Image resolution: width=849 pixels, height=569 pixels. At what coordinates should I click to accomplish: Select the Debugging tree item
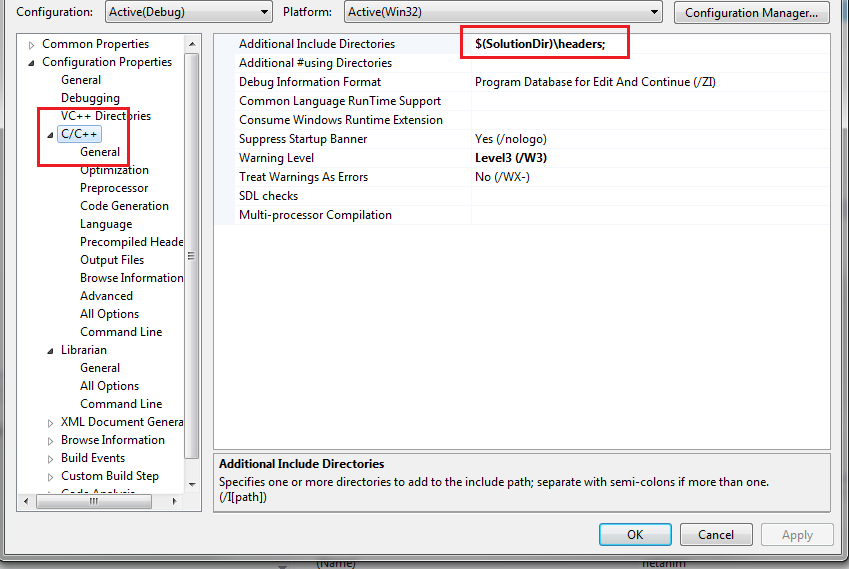[x=90, y=98]
